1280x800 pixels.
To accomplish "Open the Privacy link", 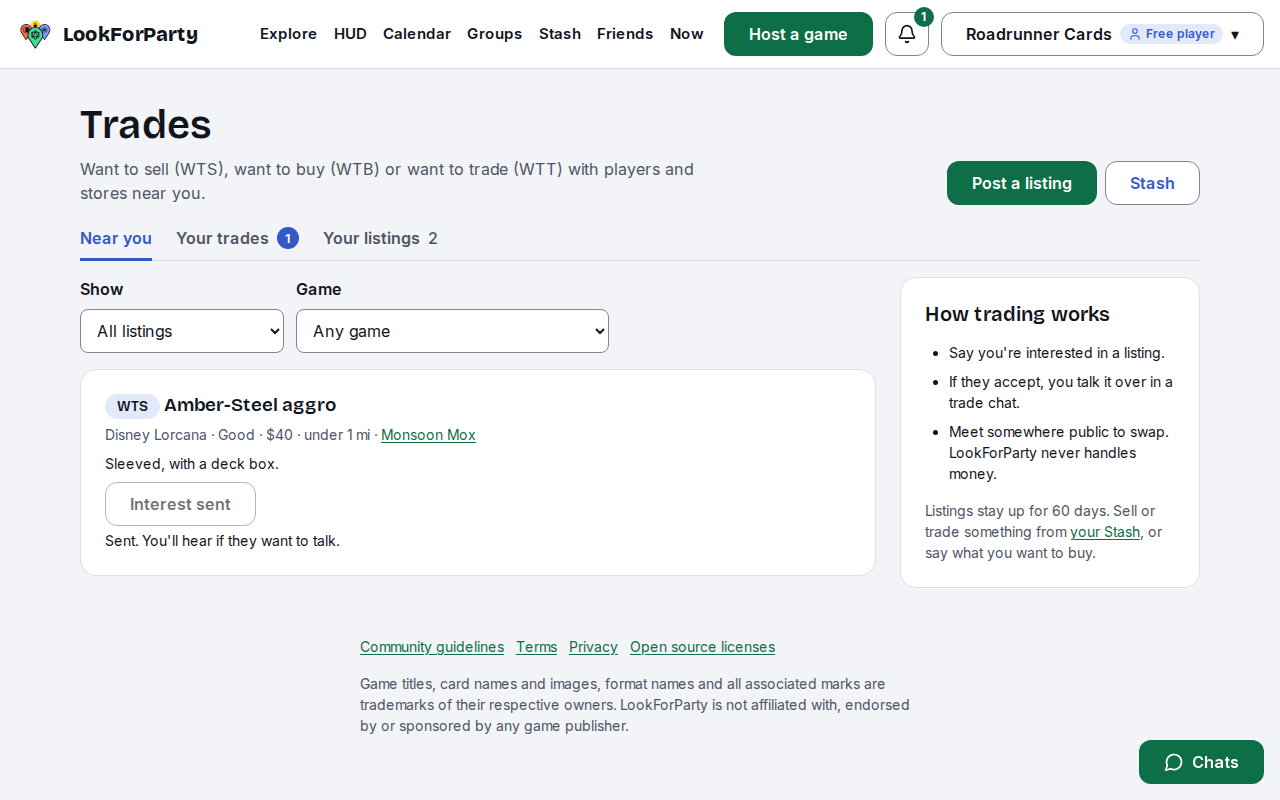I will tap(593, 647).
